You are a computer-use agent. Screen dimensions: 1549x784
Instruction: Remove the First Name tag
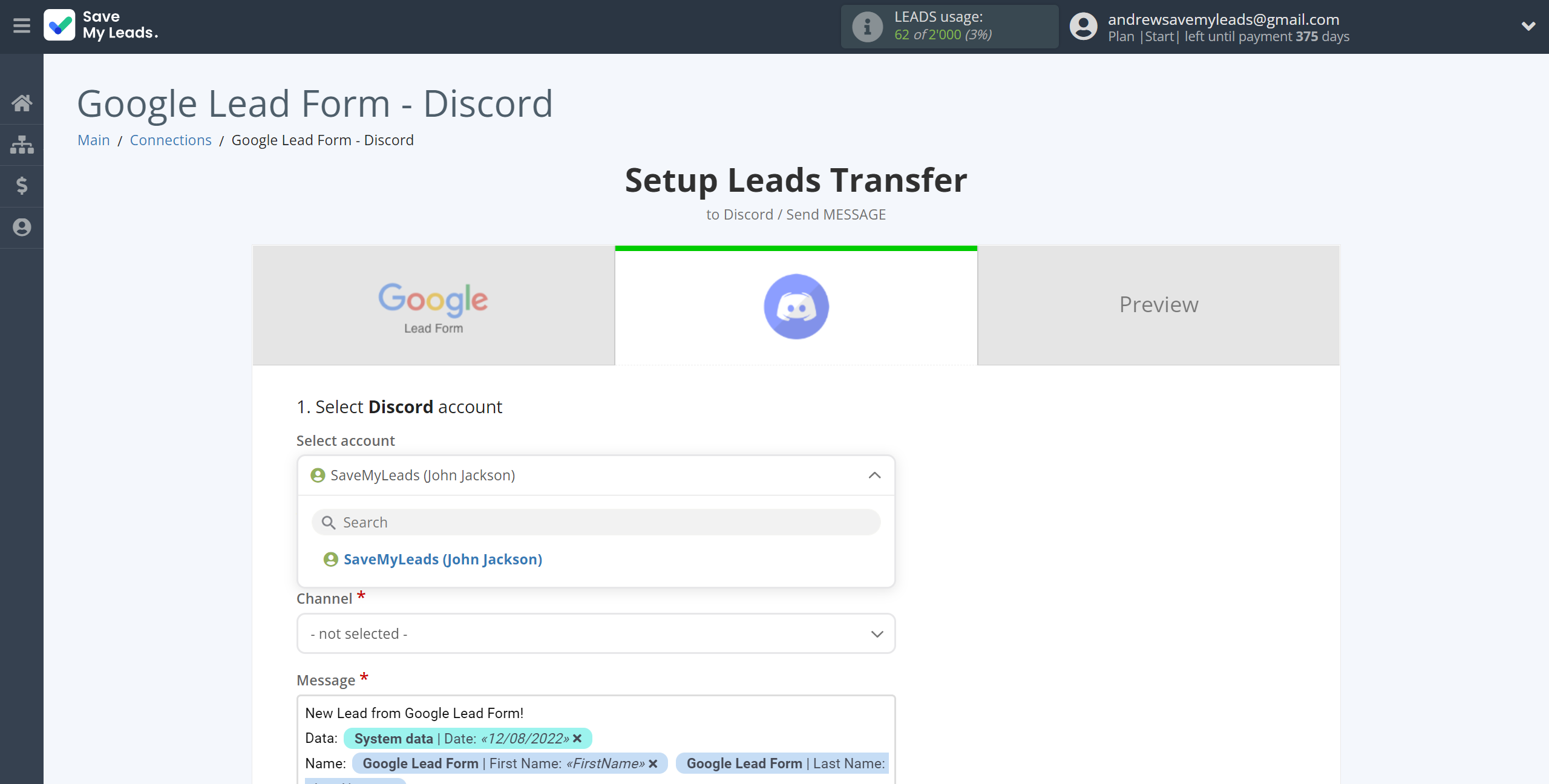[x=653, y=764]
